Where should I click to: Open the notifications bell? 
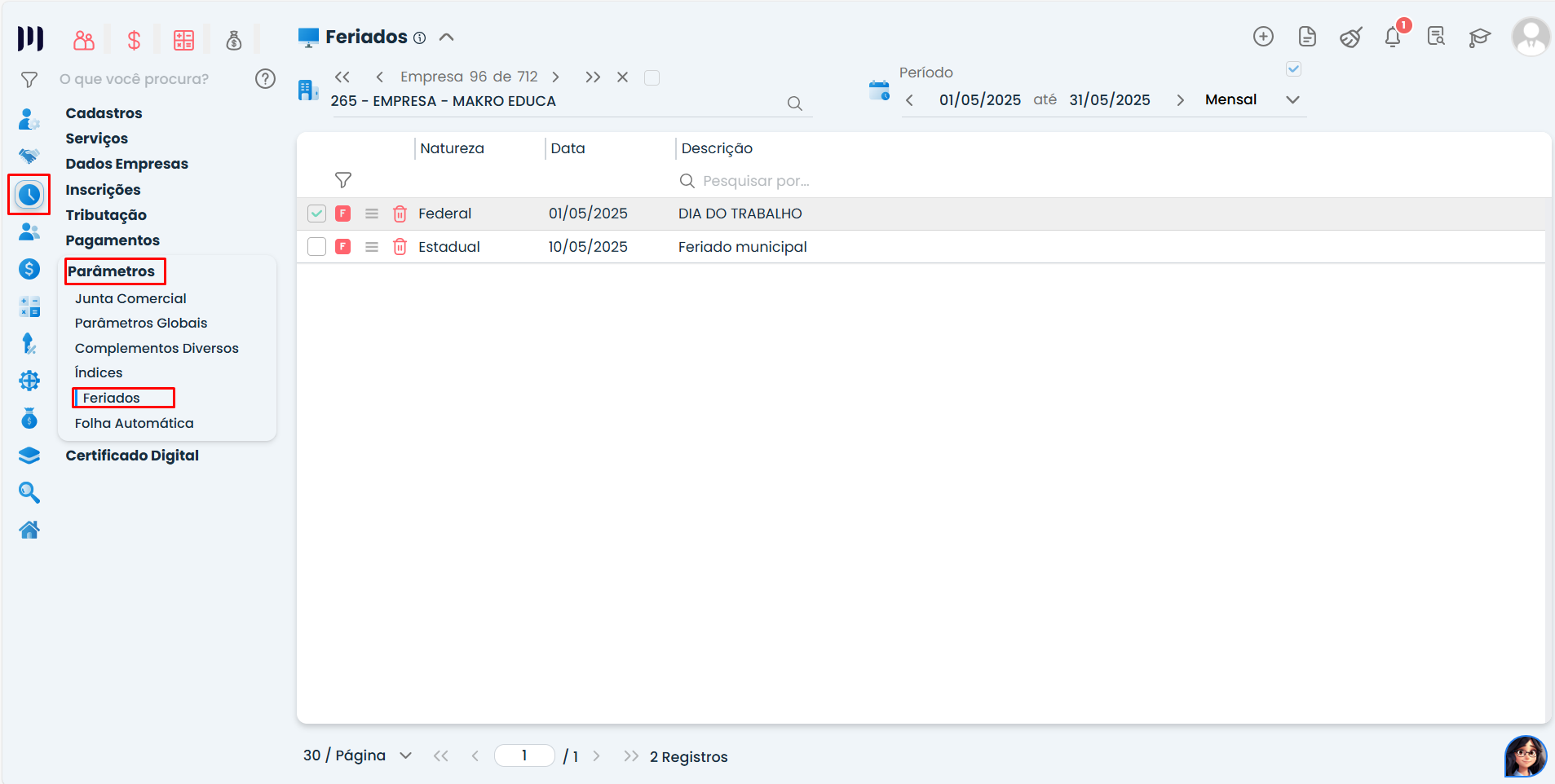tap(1393, 37)
